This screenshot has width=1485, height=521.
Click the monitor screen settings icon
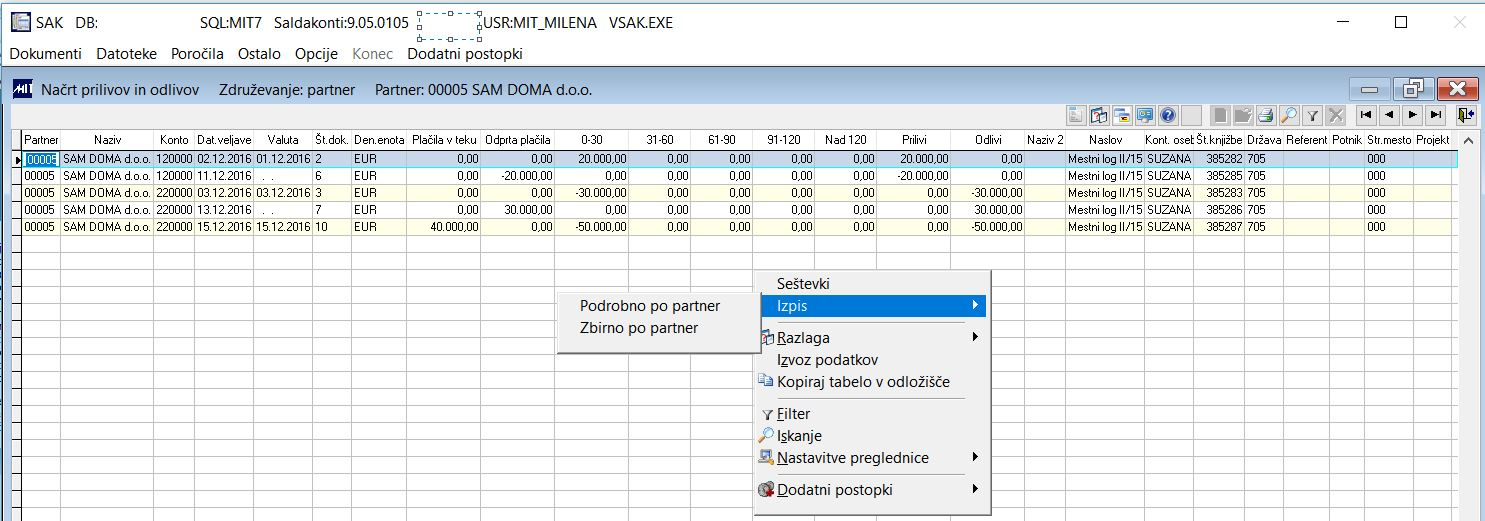pyautogui.click(x=1145, y=115)
